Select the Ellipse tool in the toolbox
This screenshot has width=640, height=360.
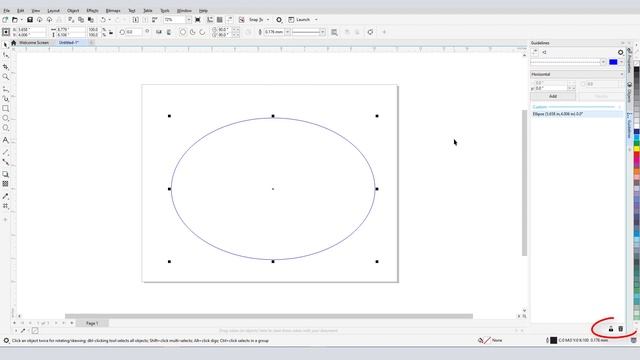coord(6,118)
